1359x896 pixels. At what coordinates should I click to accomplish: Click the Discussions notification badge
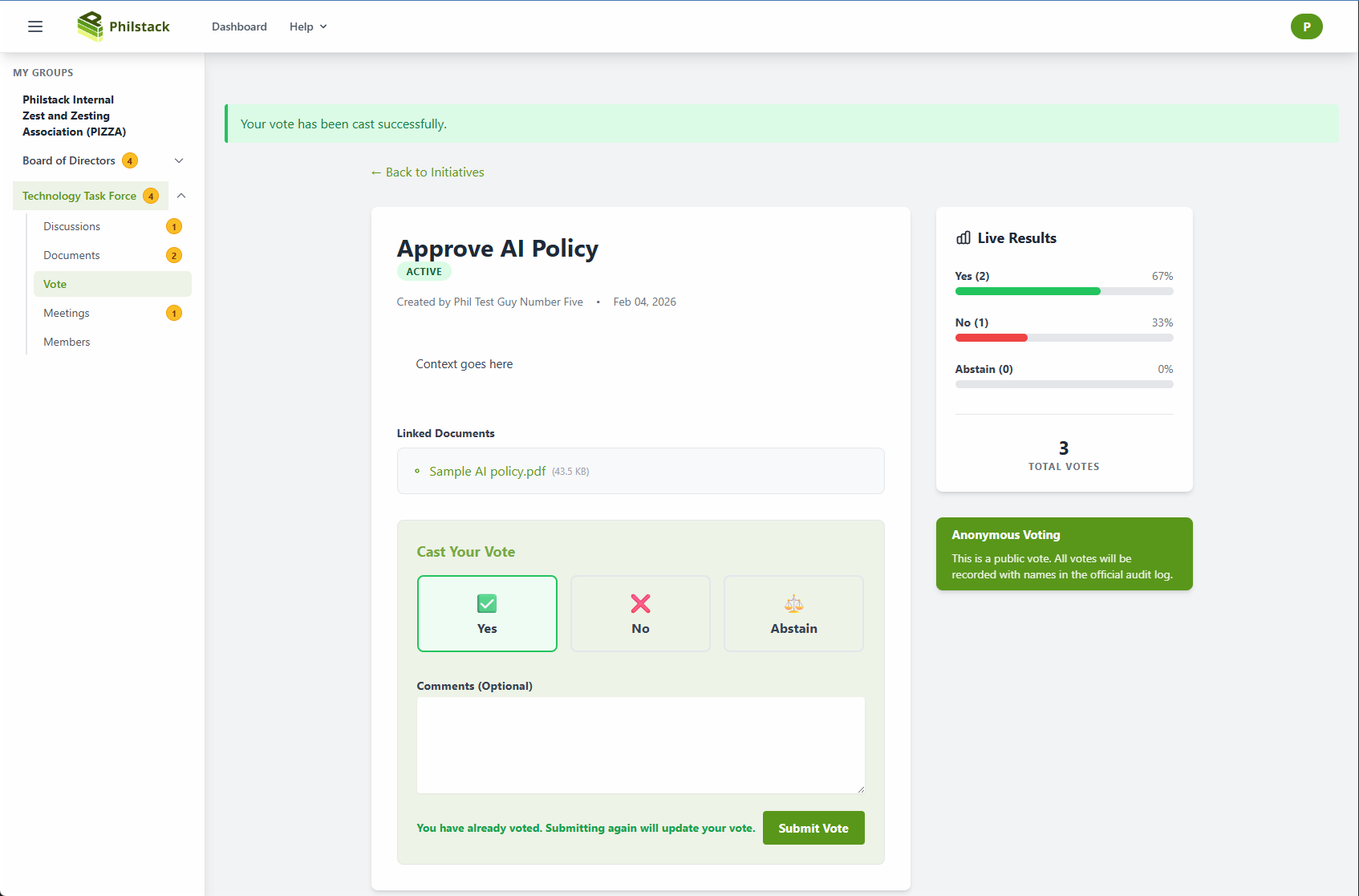pos(174,227)
